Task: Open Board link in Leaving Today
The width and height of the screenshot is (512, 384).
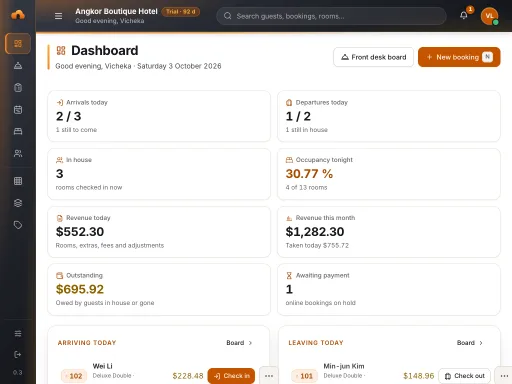Action: (x=470, y=343)
